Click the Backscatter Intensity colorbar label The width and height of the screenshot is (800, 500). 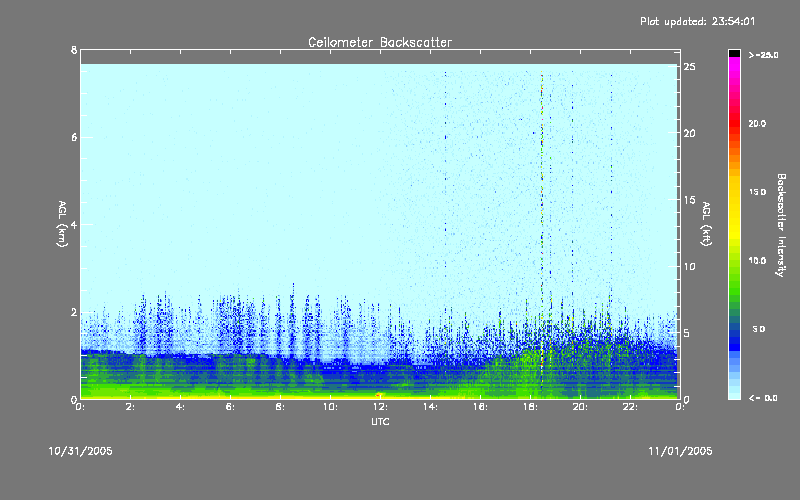781,225
